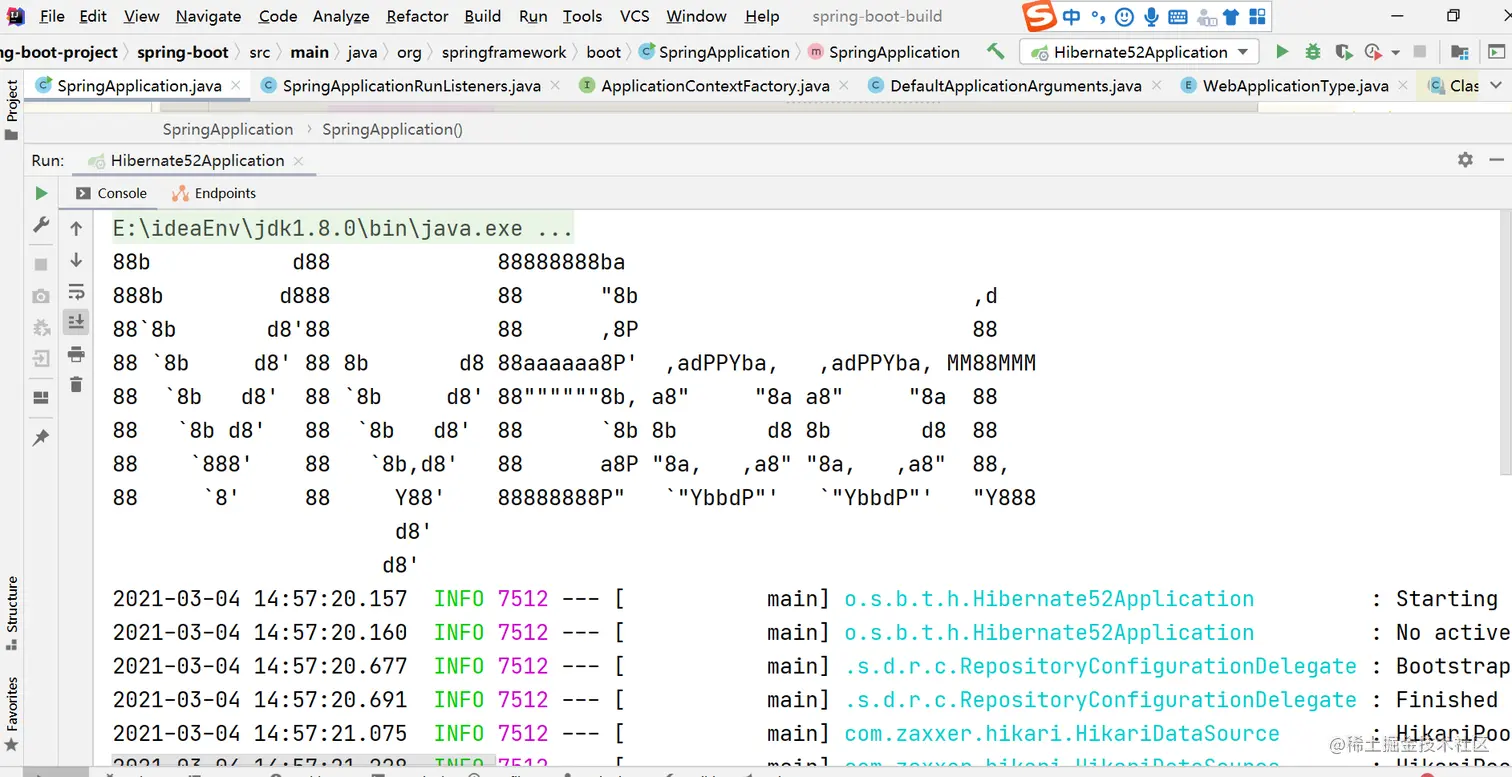Open the VCS menu

pos(634,16)
